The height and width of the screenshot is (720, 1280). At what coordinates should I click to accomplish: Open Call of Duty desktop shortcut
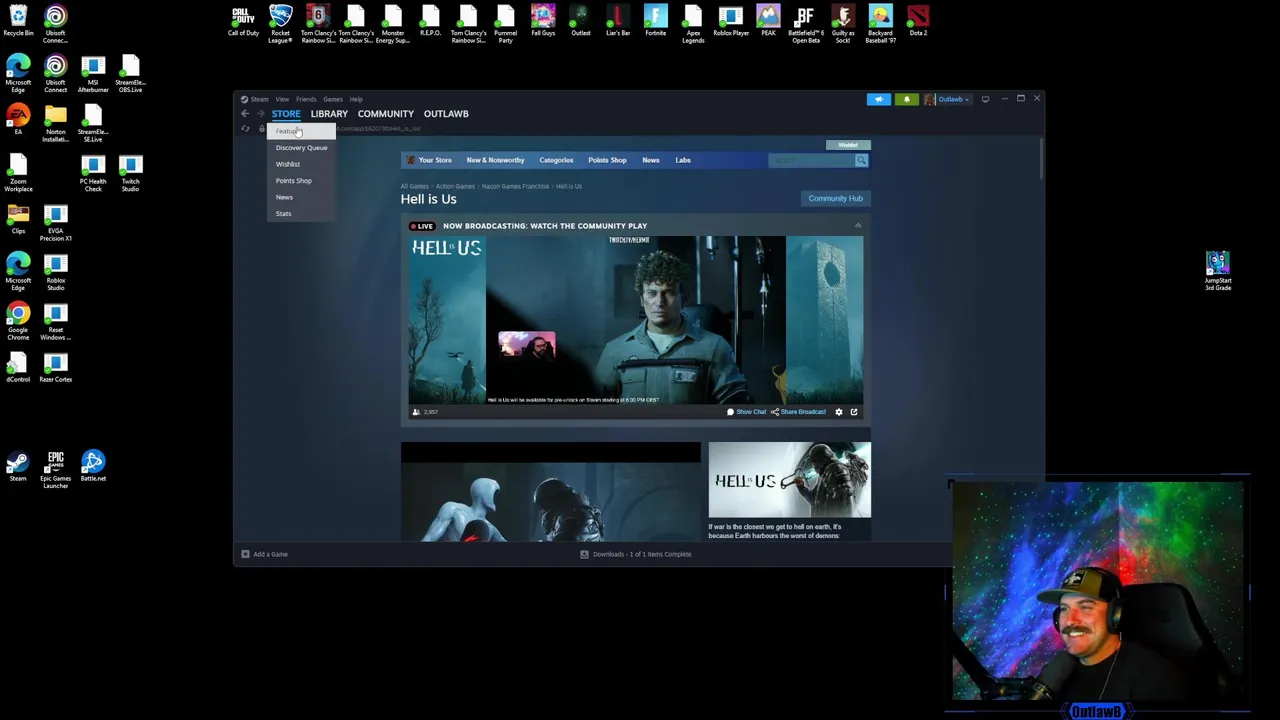(x=243, y=22)
